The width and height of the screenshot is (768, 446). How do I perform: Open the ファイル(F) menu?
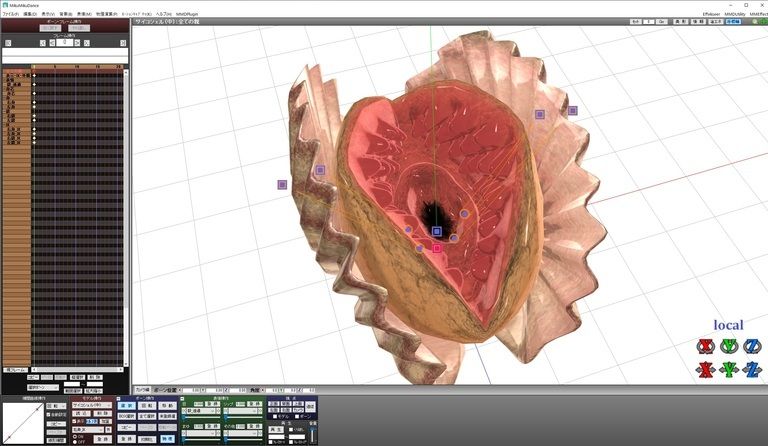click(x=11, y=14)
